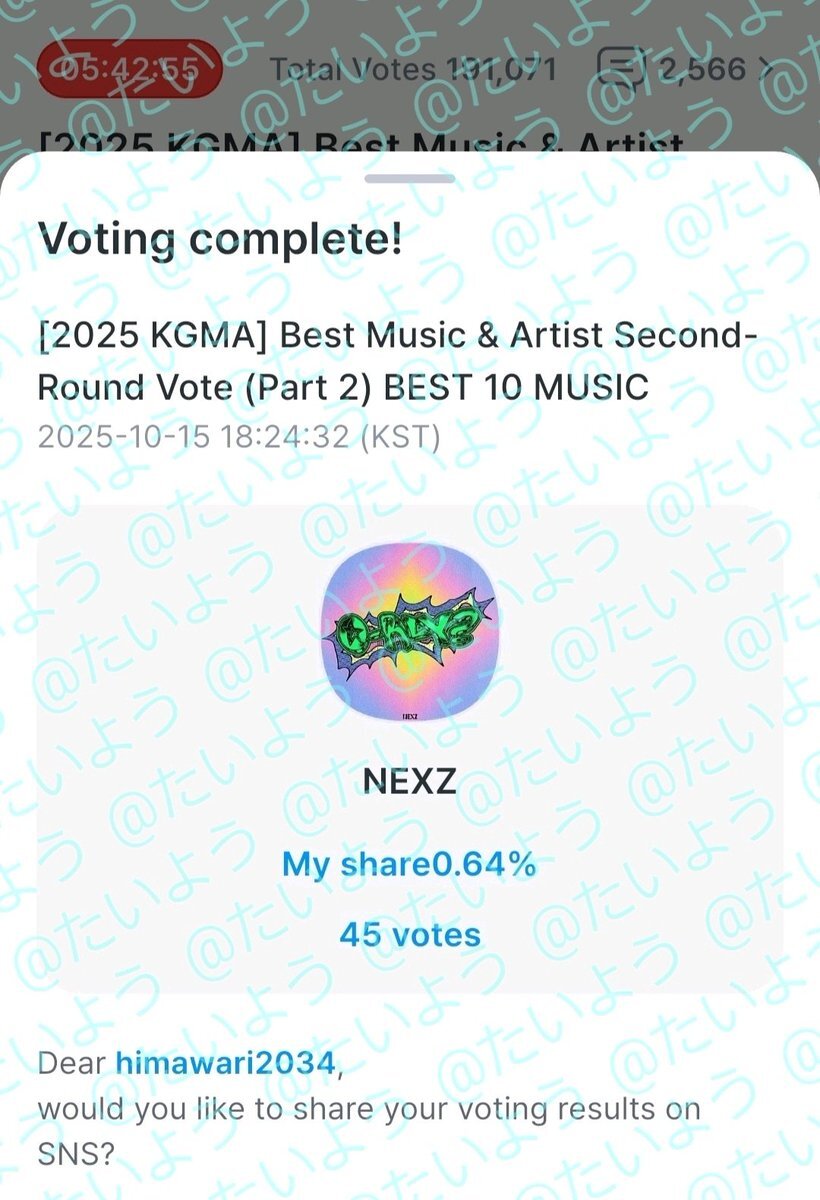Tap the comments speech bubble icon
820x1200 pixels.
[618, 68]
